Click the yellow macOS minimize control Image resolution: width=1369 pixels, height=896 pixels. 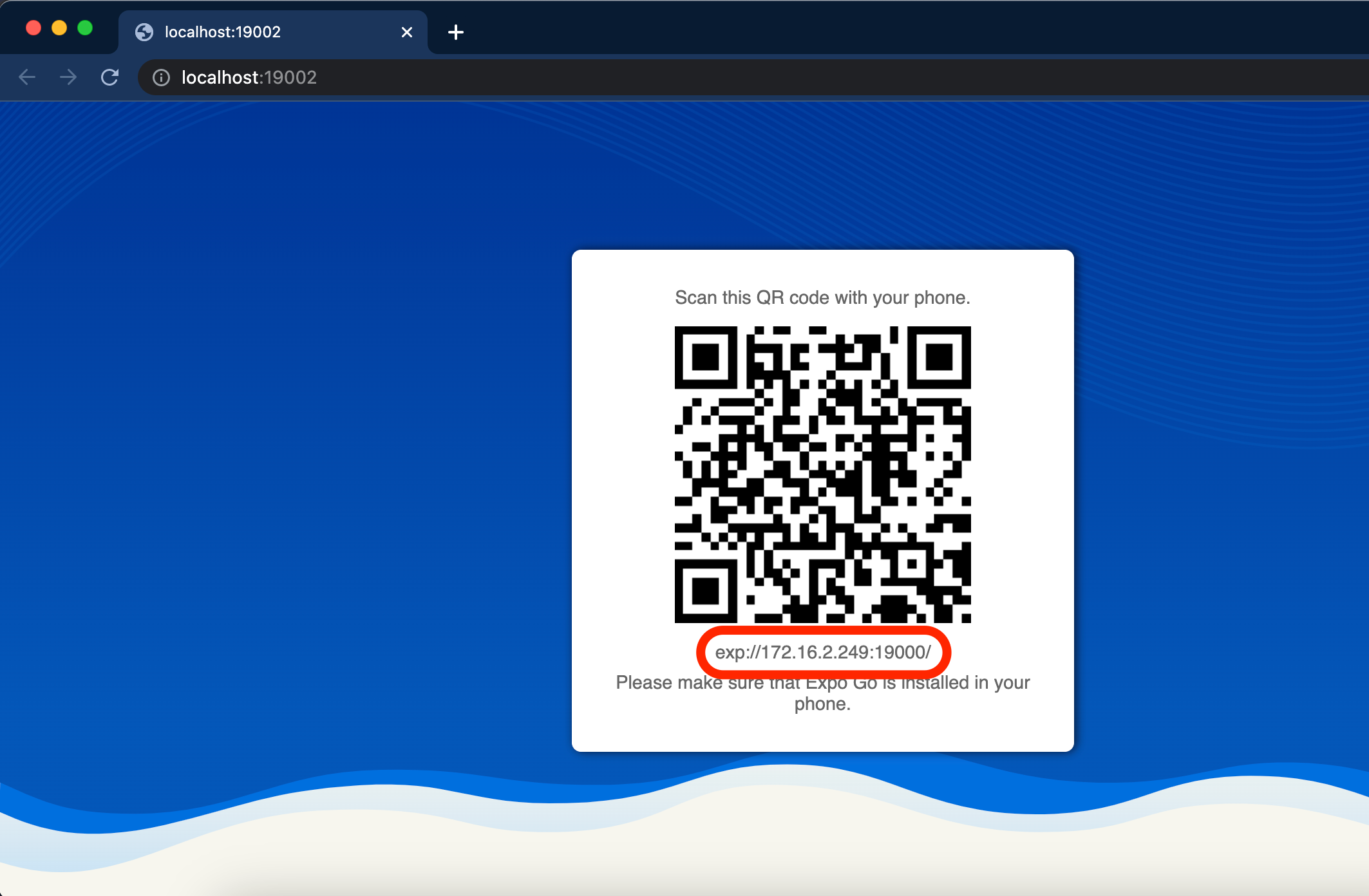click(x=59, y=28)
